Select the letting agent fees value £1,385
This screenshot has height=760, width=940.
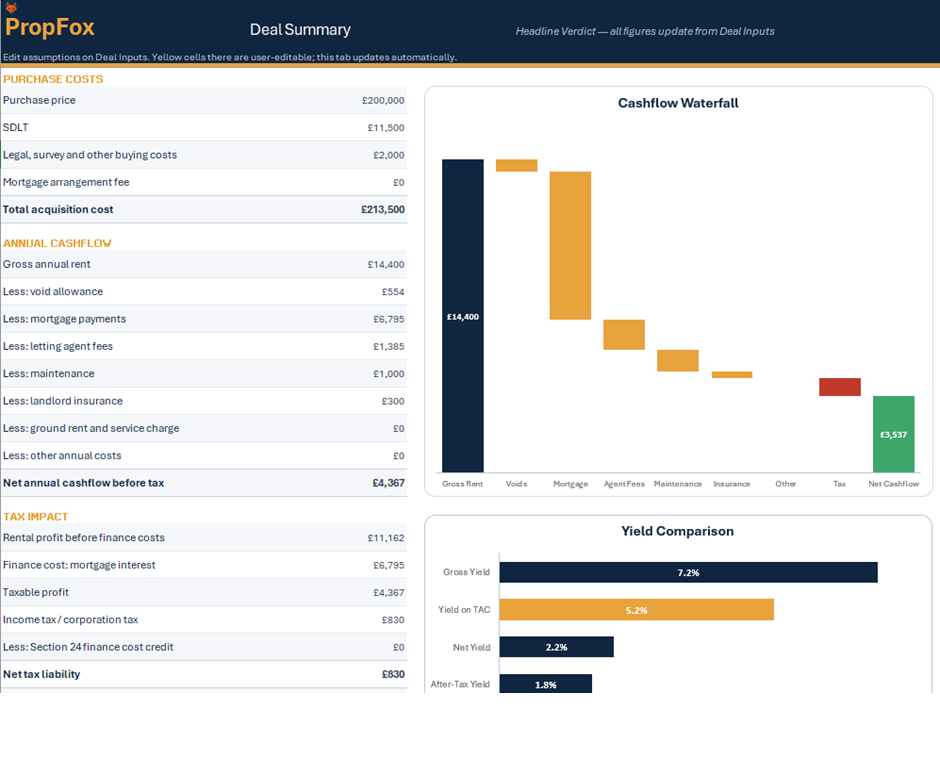click(x=388, y=346)
